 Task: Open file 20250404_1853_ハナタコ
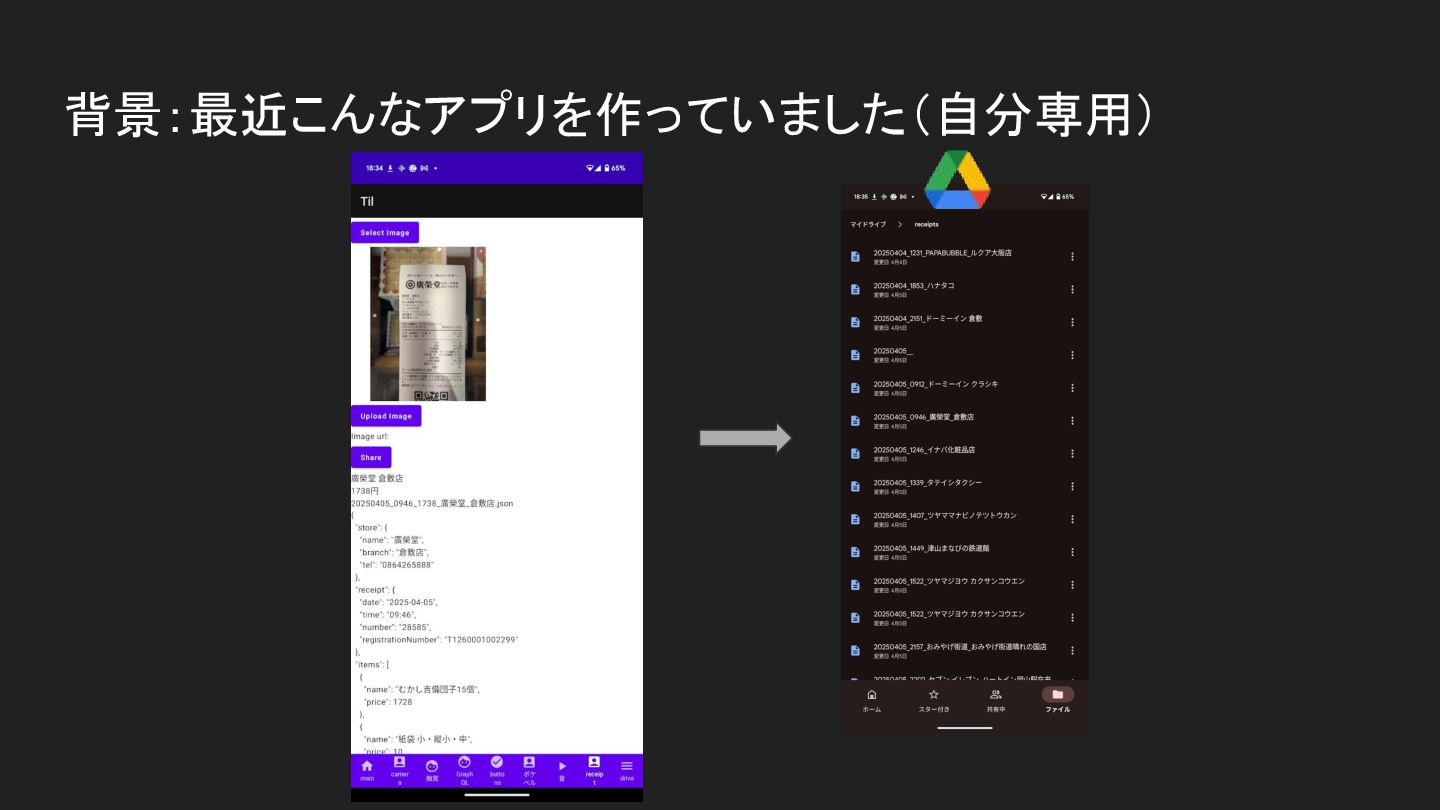(x=964, y=289)
